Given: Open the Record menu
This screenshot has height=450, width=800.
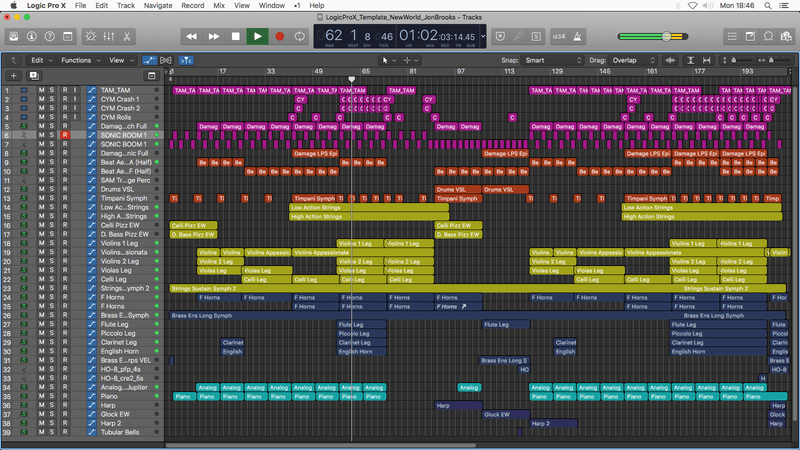Looking at the screenshot, I should (193, 5).
